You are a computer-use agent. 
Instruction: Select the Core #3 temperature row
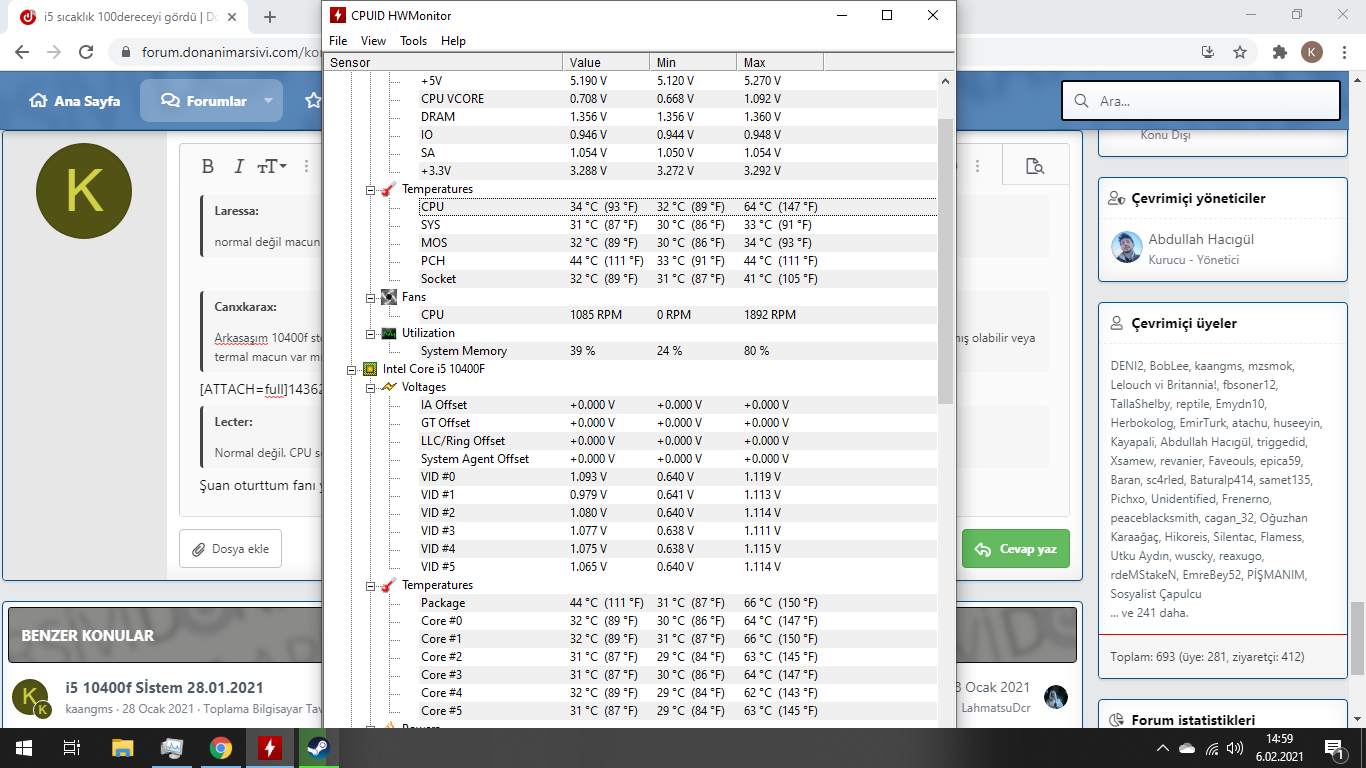(x=678, y=675)
